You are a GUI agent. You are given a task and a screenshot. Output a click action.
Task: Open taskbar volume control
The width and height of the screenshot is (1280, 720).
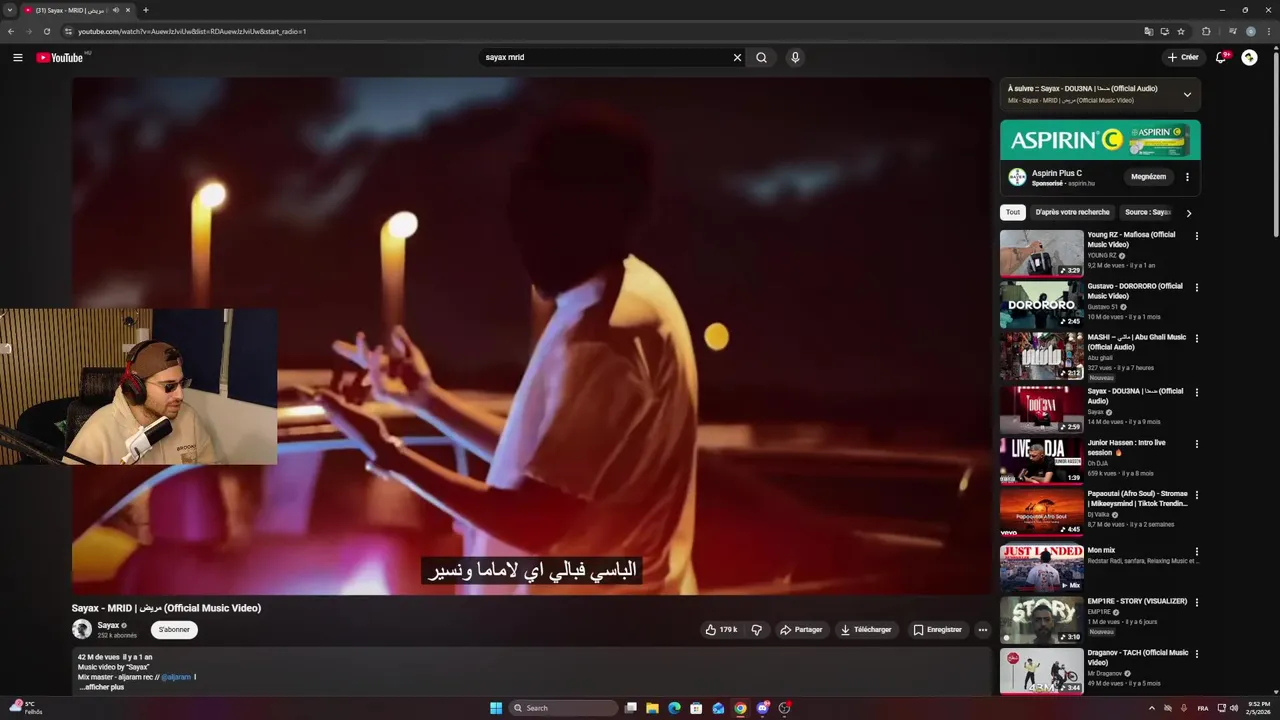point(1233,708)
